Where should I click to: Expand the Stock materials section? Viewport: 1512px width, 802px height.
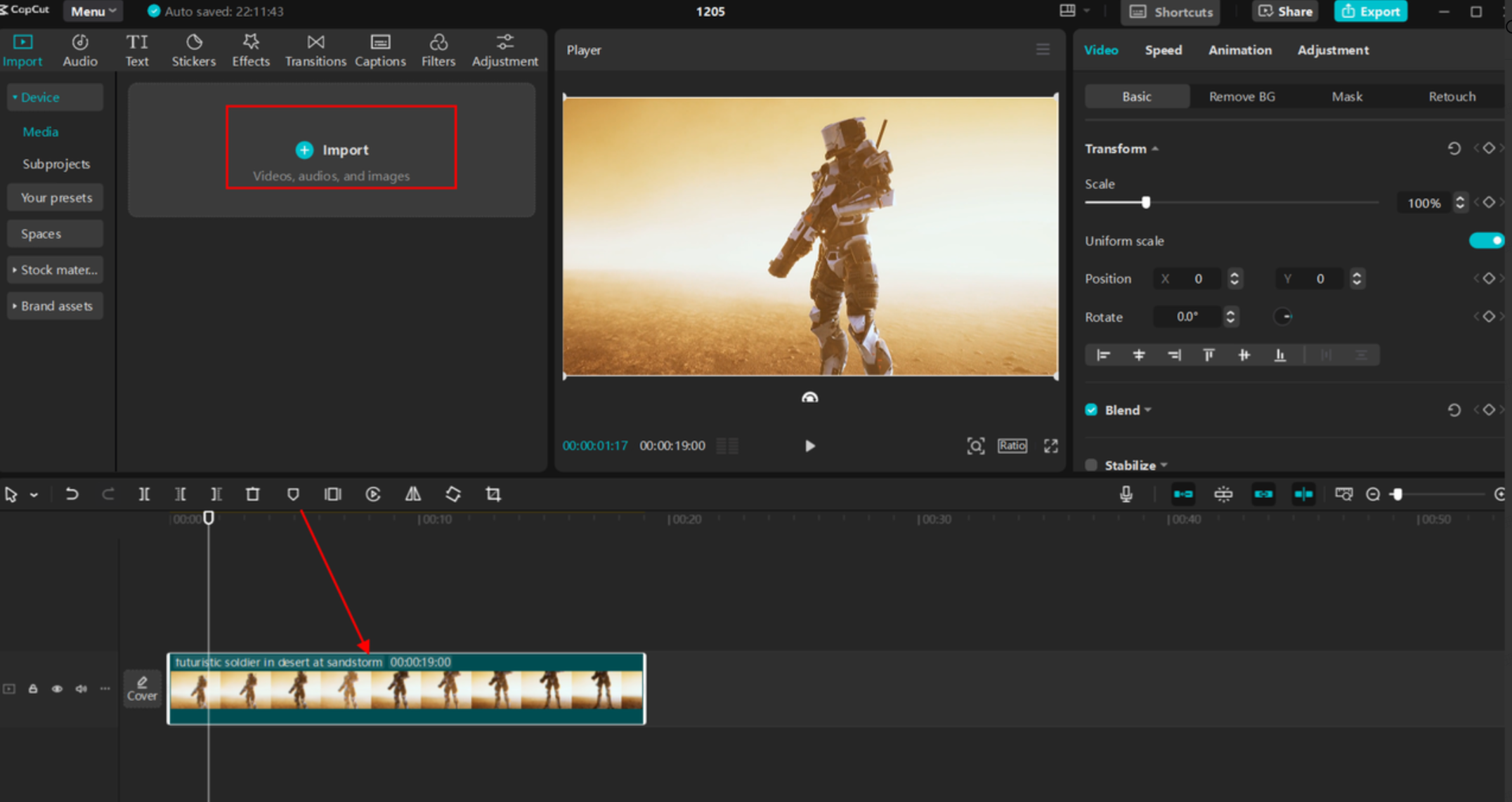55,270
